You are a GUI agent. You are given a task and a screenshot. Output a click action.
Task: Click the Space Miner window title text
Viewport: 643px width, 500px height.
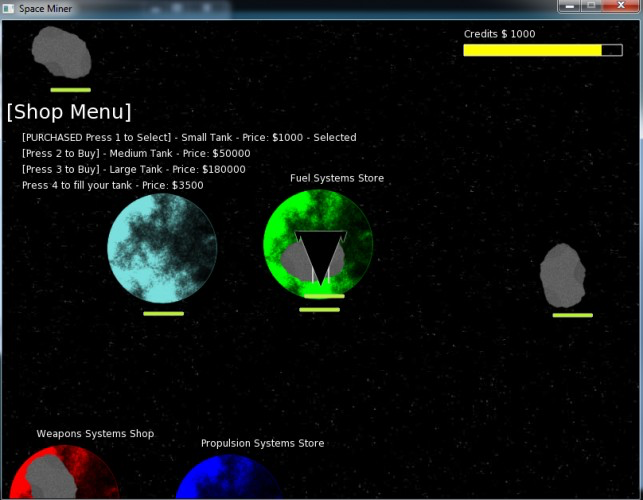coord(45,9)
